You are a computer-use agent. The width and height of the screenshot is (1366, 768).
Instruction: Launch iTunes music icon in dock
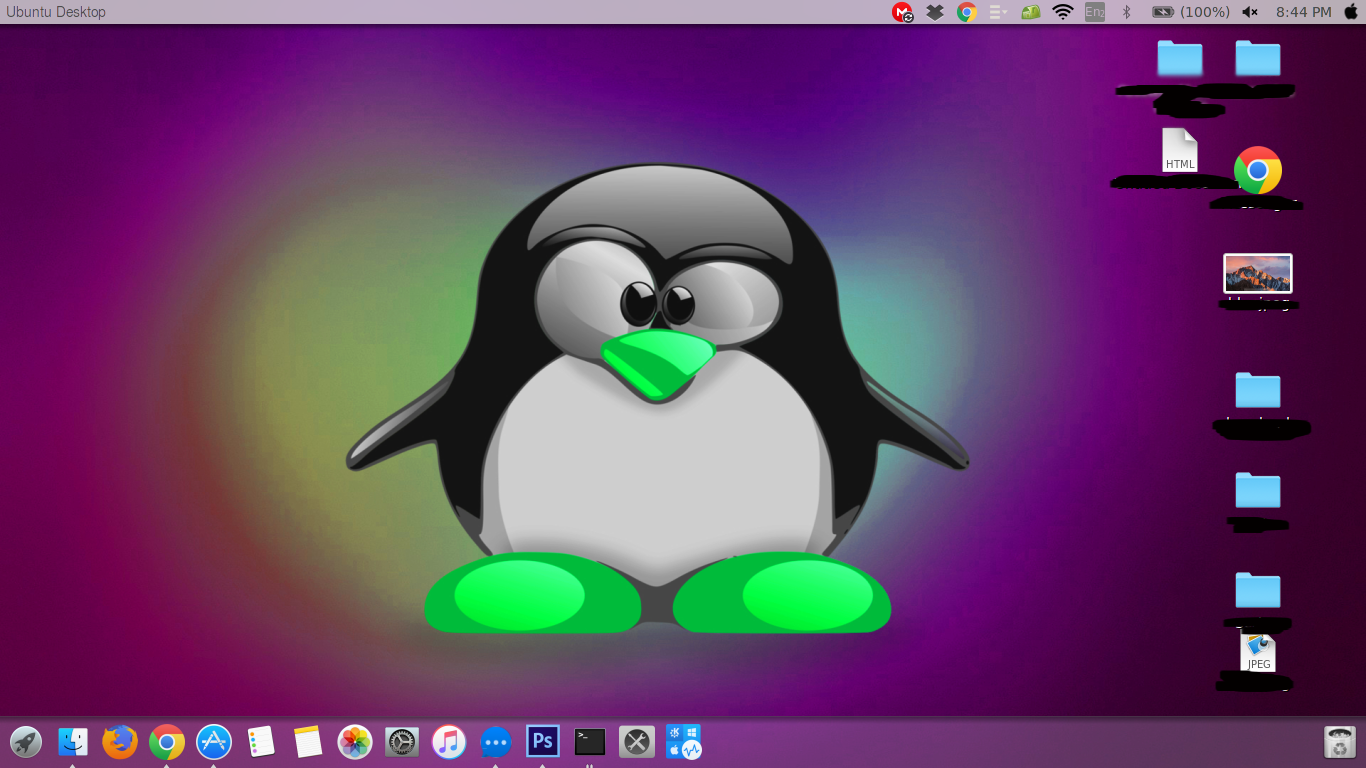(x=449, y=742)
